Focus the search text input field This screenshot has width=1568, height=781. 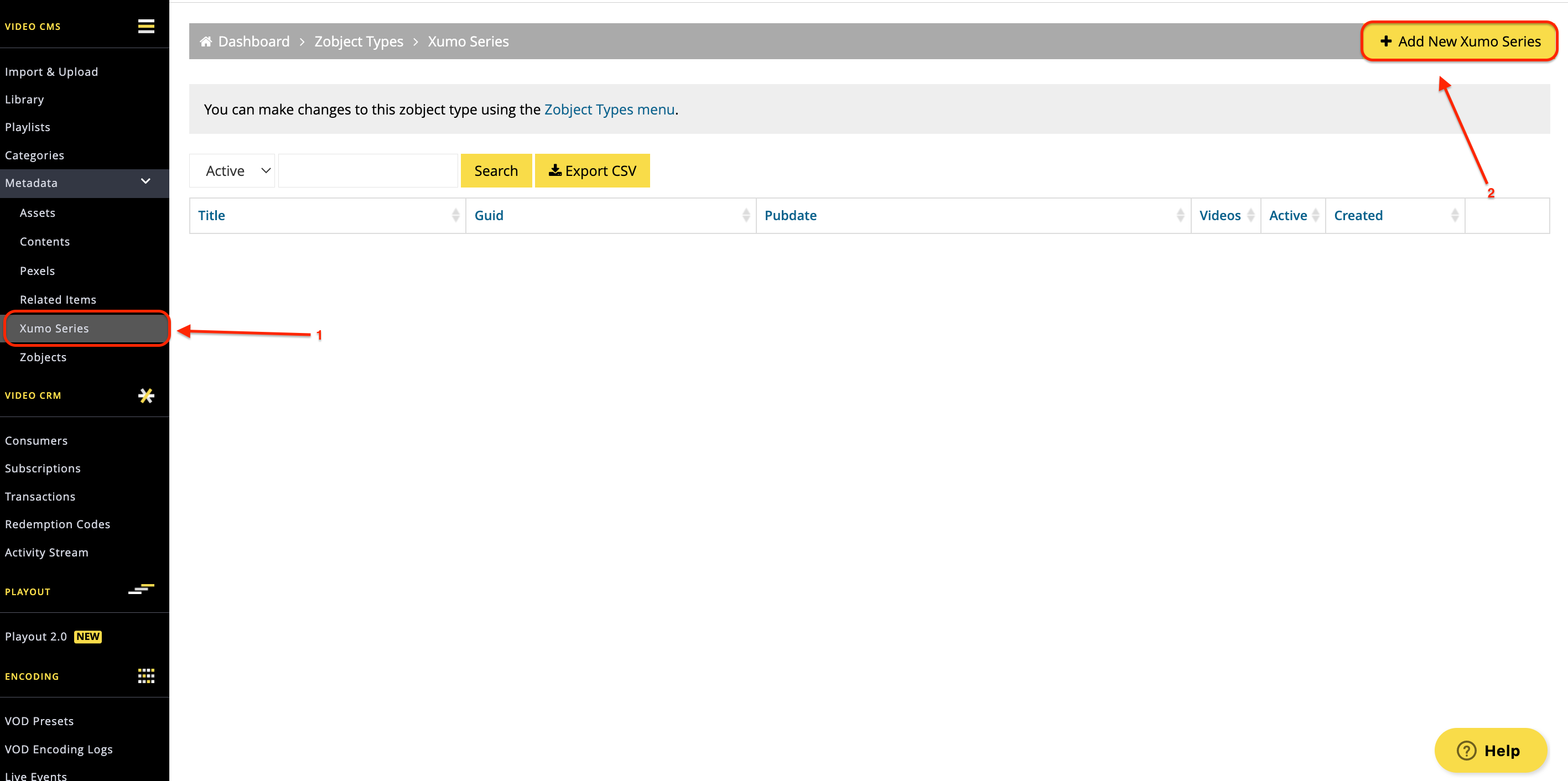click(368, 171)
